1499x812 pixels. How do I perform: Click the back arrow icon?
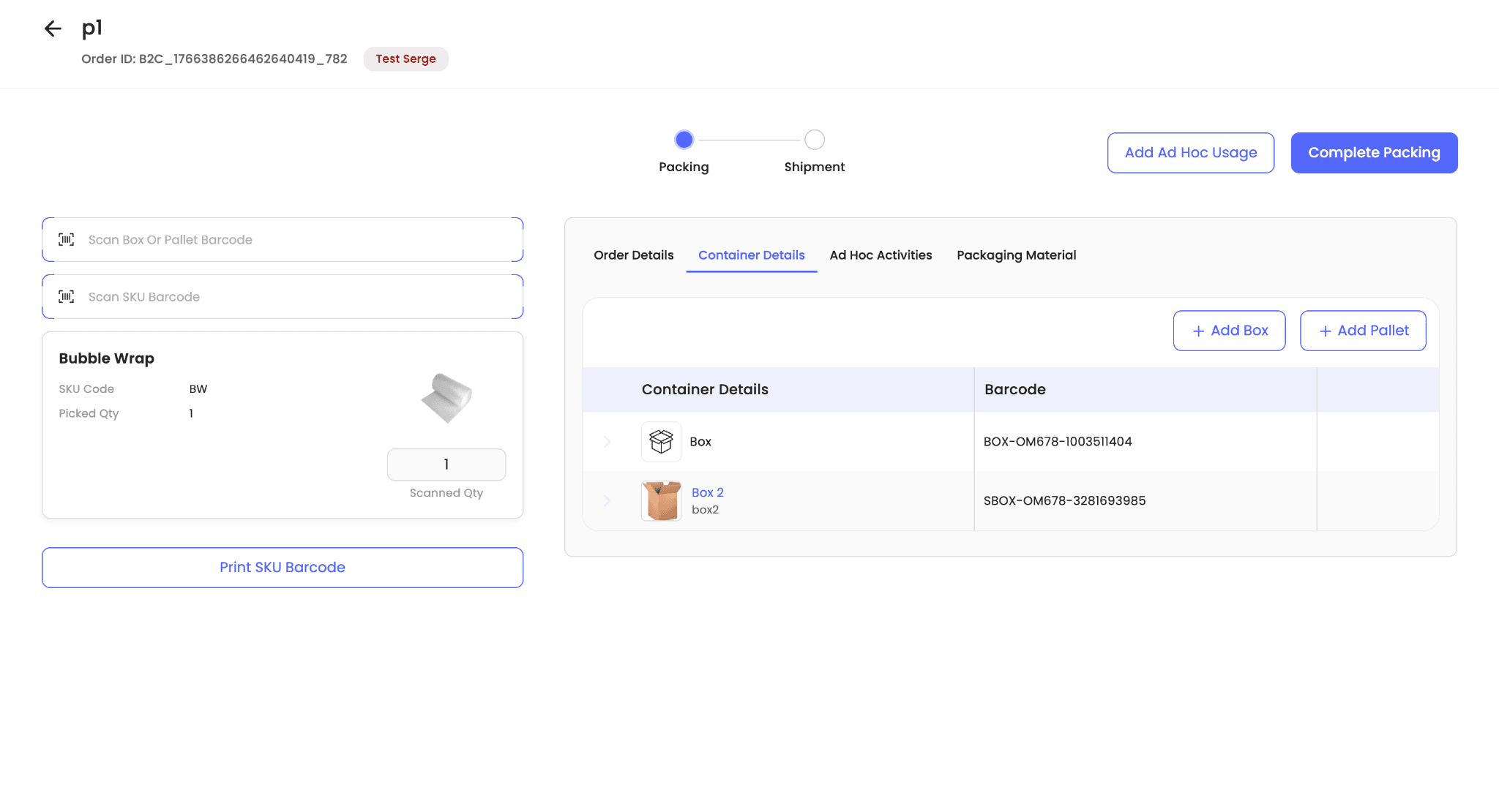(53, 29)
